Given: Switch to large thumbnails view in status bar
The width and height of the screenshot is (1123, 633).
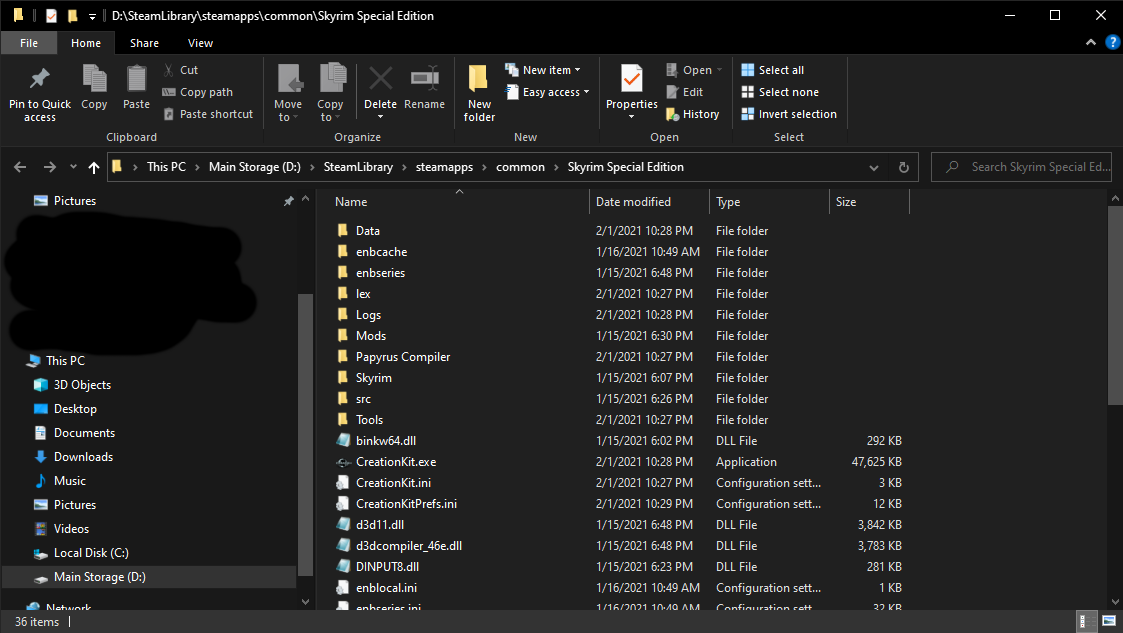Looking at the screenshot, I should [x=1109, y=621].
